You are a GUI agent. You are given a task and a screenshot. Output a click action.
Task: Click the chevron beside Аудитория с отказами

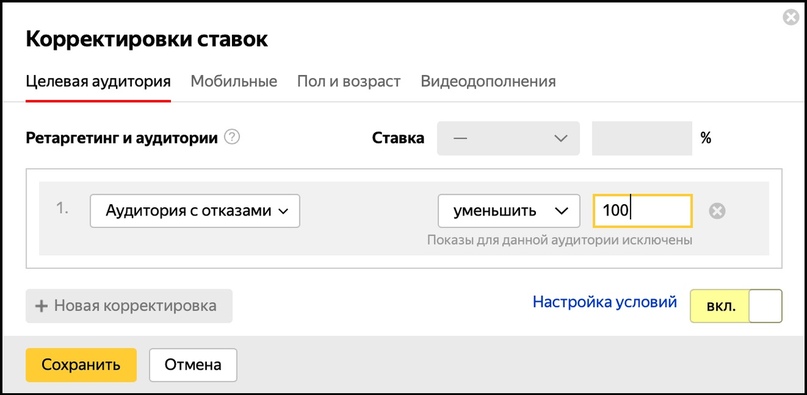point(283,211)
